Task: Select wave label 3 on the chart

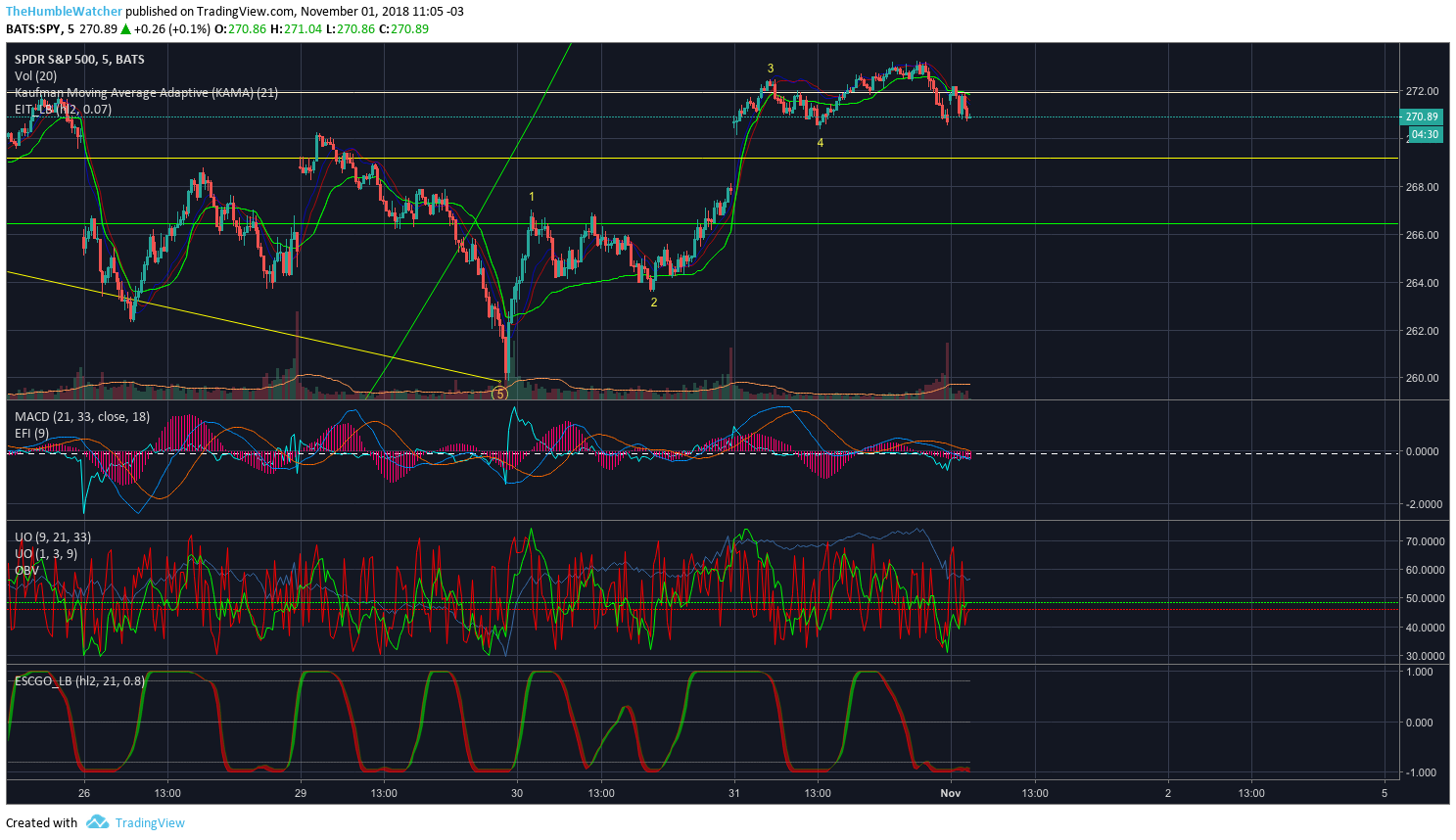Action: [x=771, y=69]
